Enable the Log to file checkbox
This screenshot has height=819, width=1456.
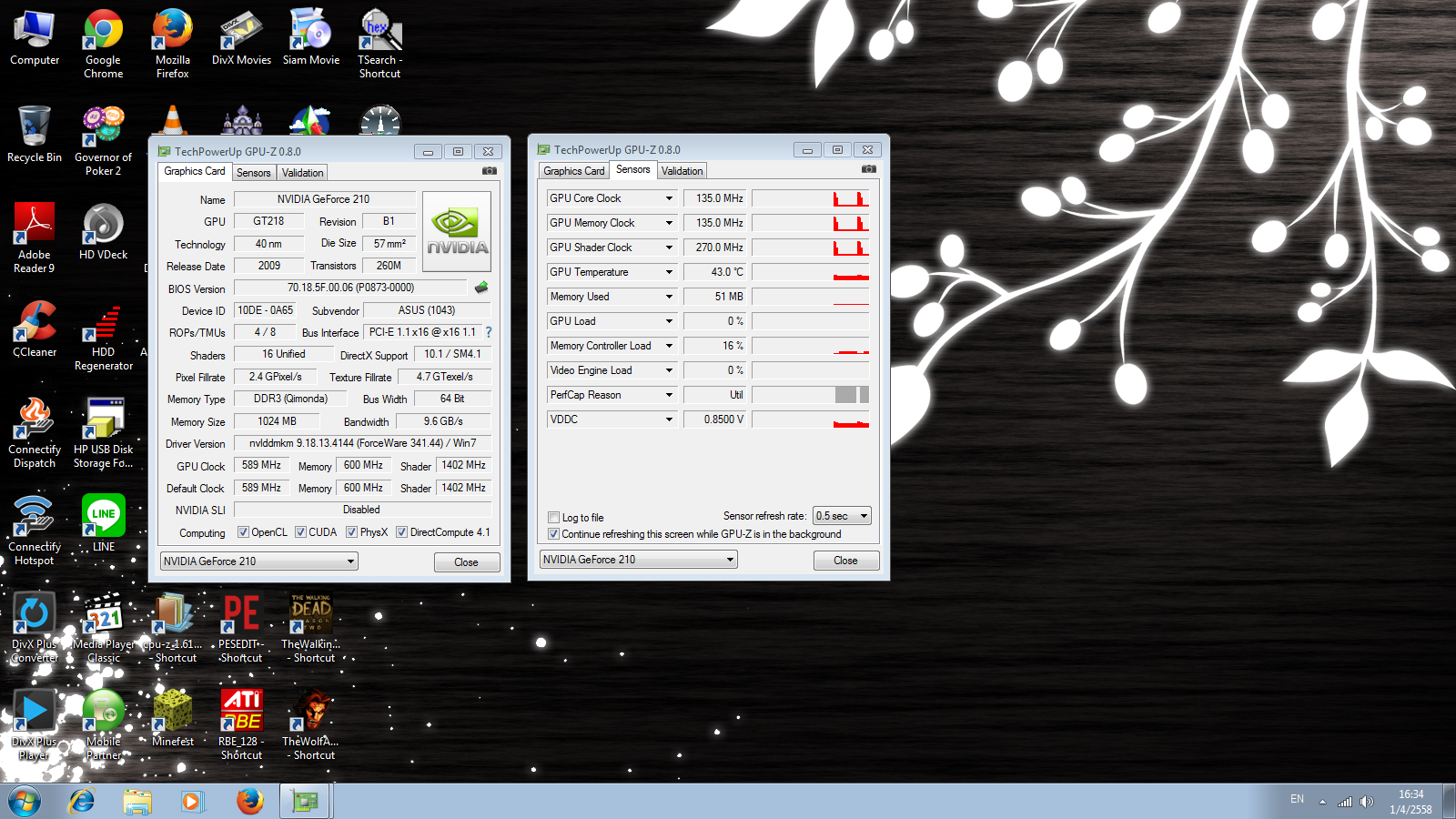click(x=553, y=518)
